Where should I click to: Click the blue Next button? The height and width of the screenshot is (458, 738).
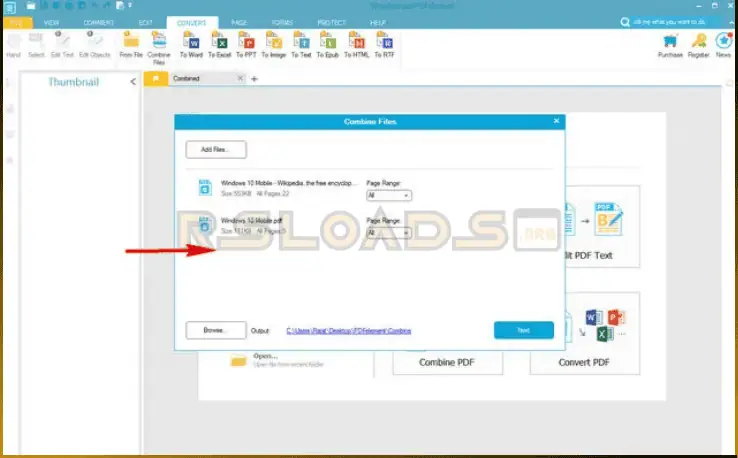(x=523, y=330)
